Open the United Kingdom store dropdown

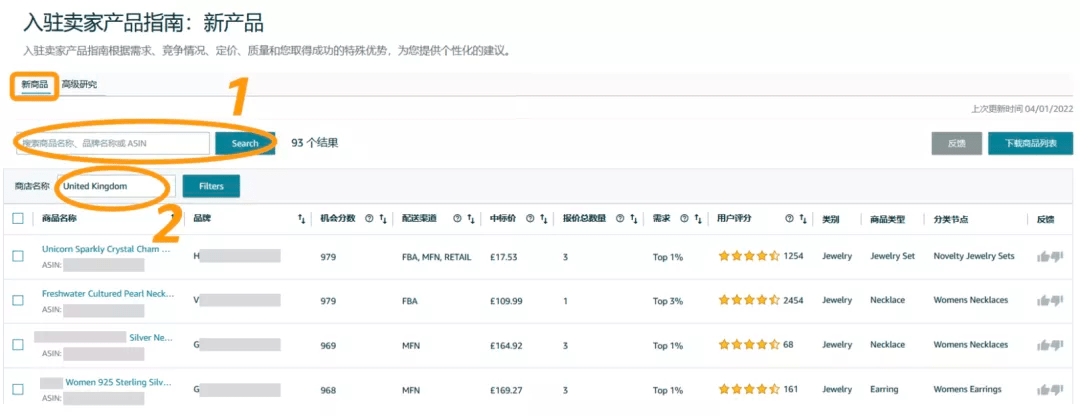(115, 186)
